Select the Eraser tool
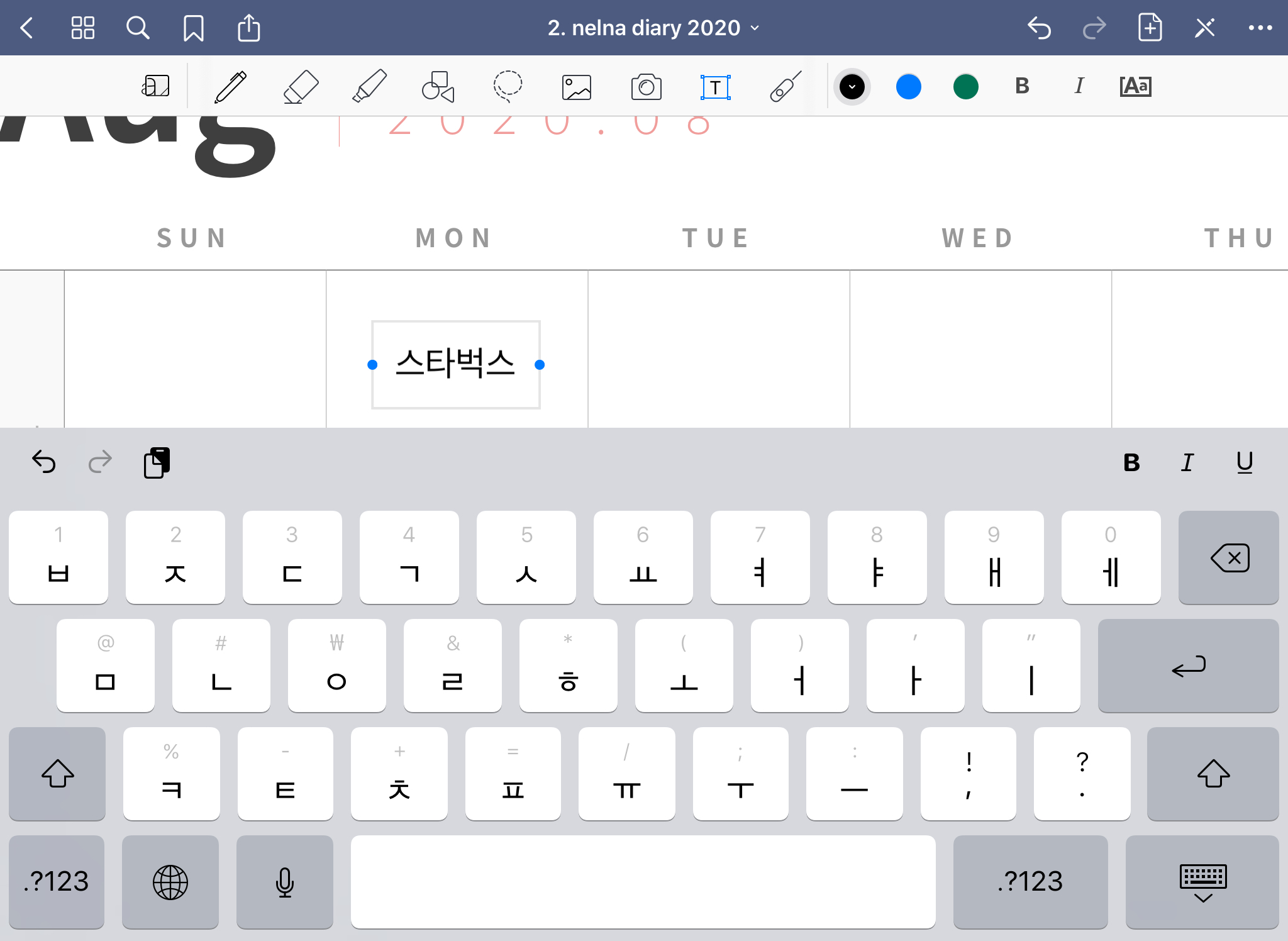The image size is (1288, 941). pos(300,87)
